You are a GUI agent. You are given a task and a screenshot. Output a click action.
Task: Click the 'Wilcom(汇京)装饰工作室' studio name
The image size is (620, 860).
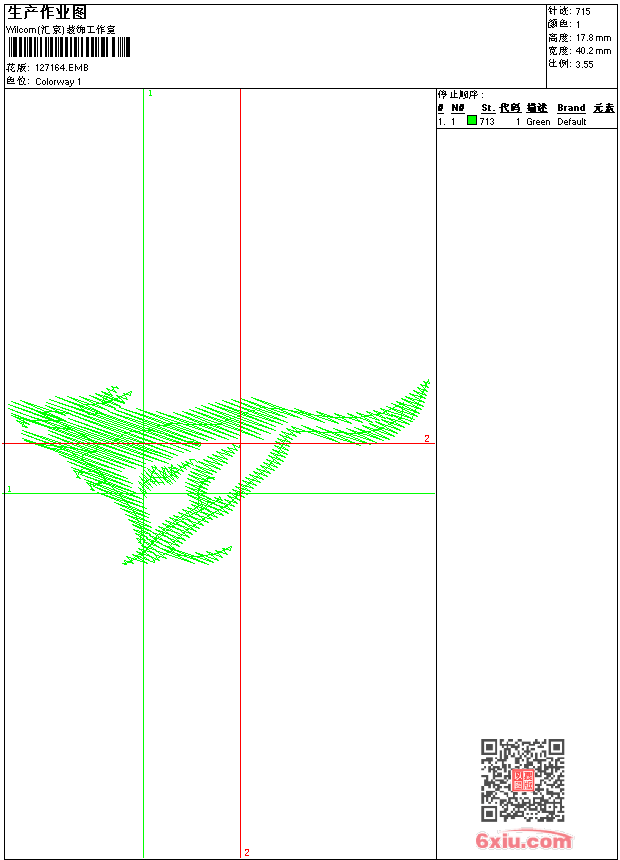tap(60, 30)
